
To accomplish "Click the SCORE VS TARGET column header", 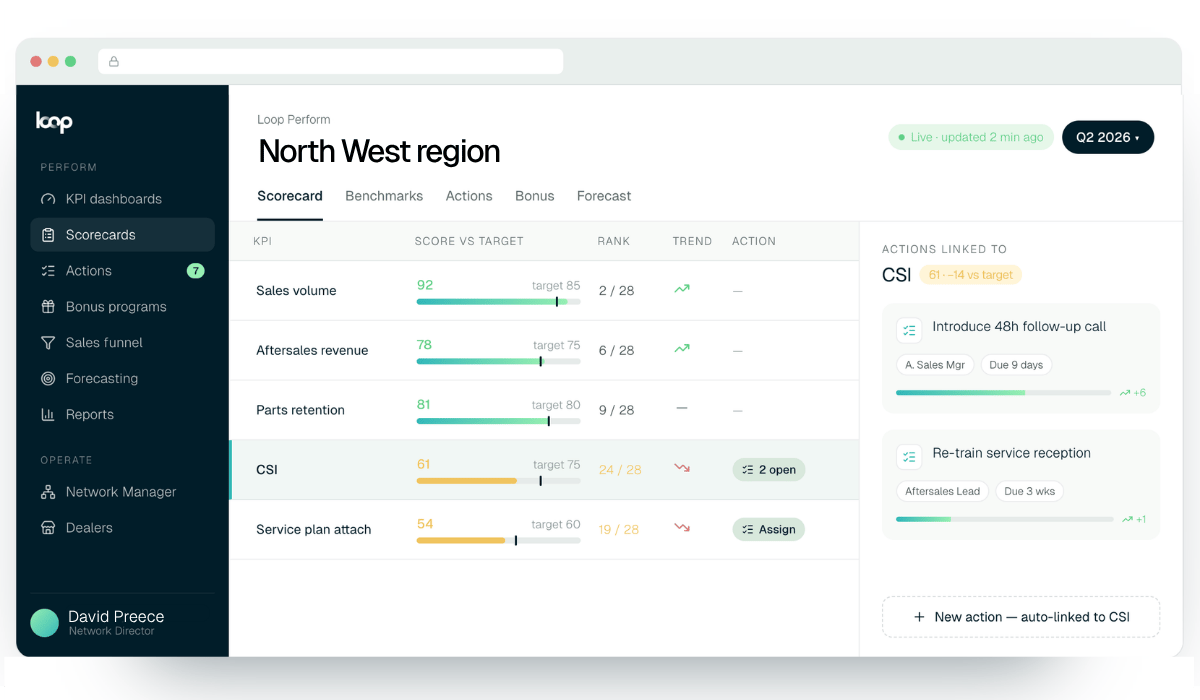I will point(469,241).
